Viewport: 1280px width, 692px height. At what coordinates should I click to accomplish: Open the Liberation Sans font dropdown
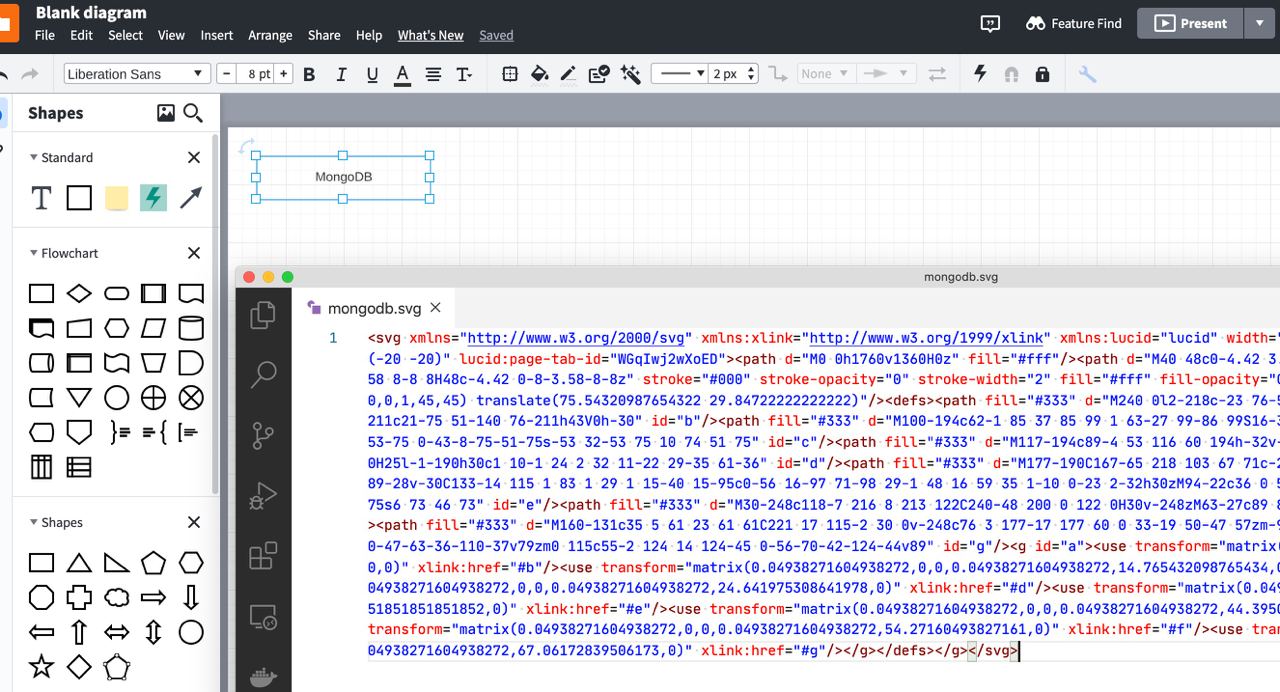[x=137, y=74]
